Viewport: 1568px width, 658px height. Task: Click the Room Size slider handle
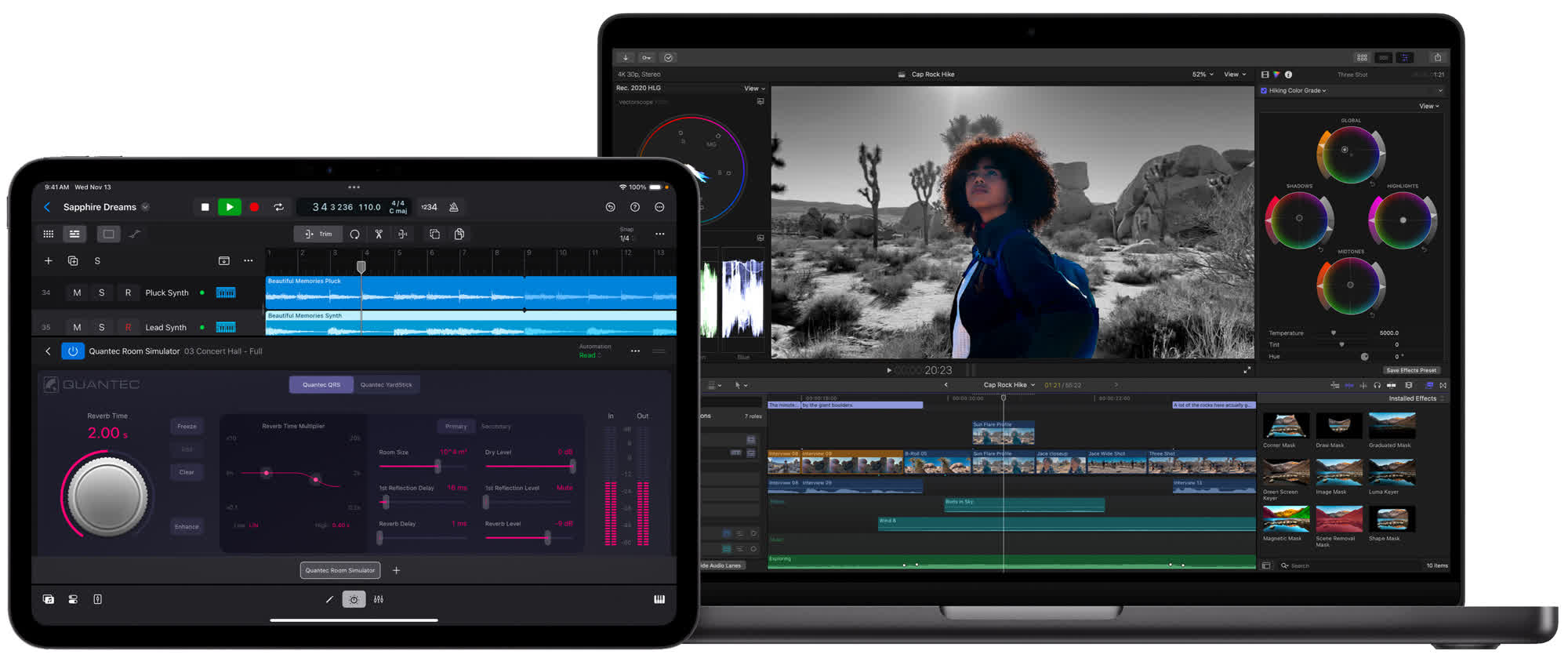437,466
